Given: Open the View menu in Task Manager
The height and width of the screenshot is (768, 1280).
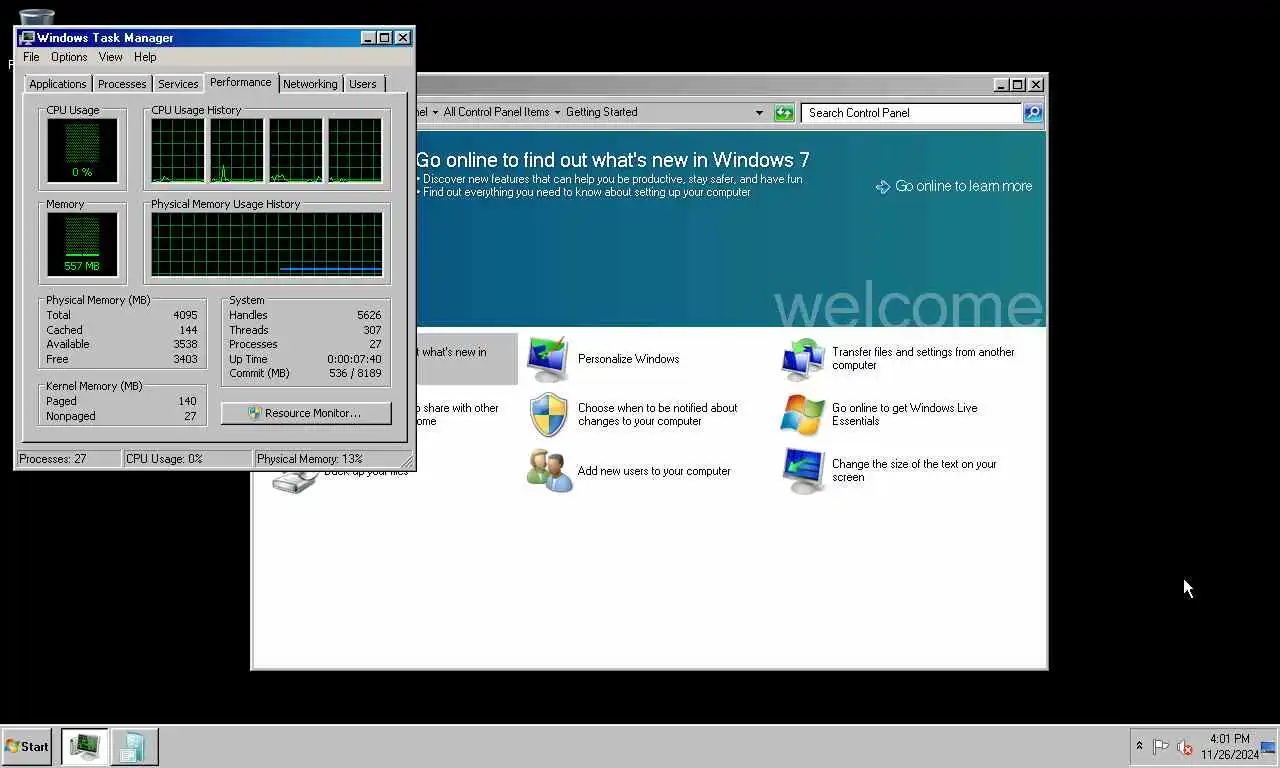Looking at the screenshot, I should click(x=110, y=57).
